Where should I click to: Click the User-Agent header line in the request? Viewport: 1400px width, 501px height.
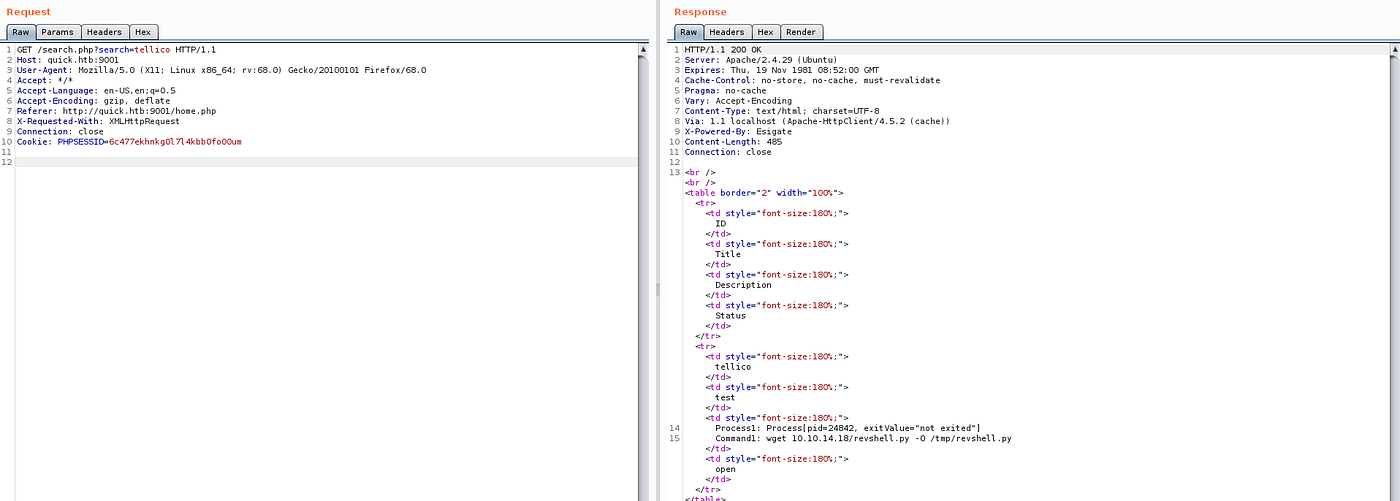[221, 70]
